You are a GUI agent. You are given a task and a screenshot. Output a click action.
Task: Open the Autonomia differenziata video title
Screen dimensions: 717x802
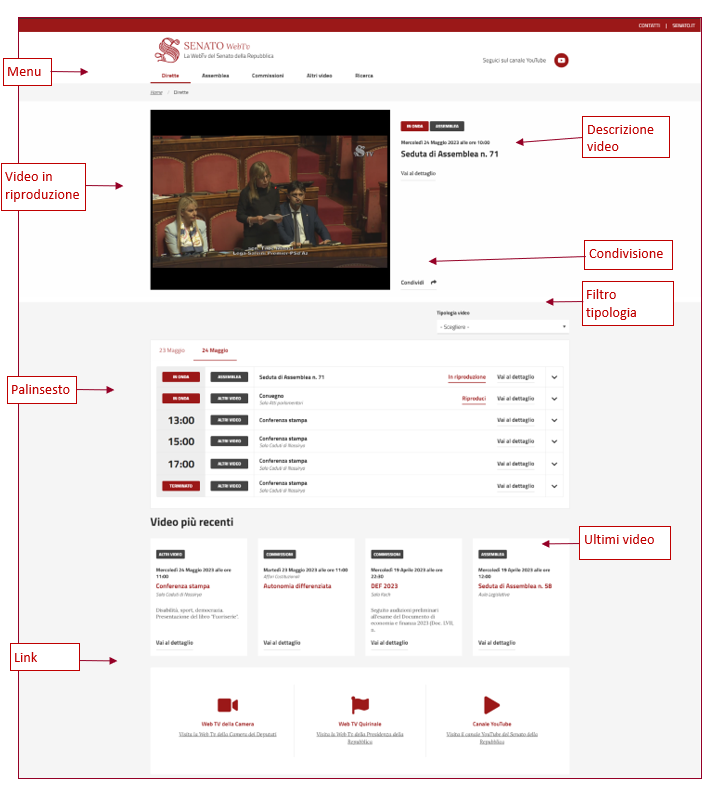click(x=297, y=586)
